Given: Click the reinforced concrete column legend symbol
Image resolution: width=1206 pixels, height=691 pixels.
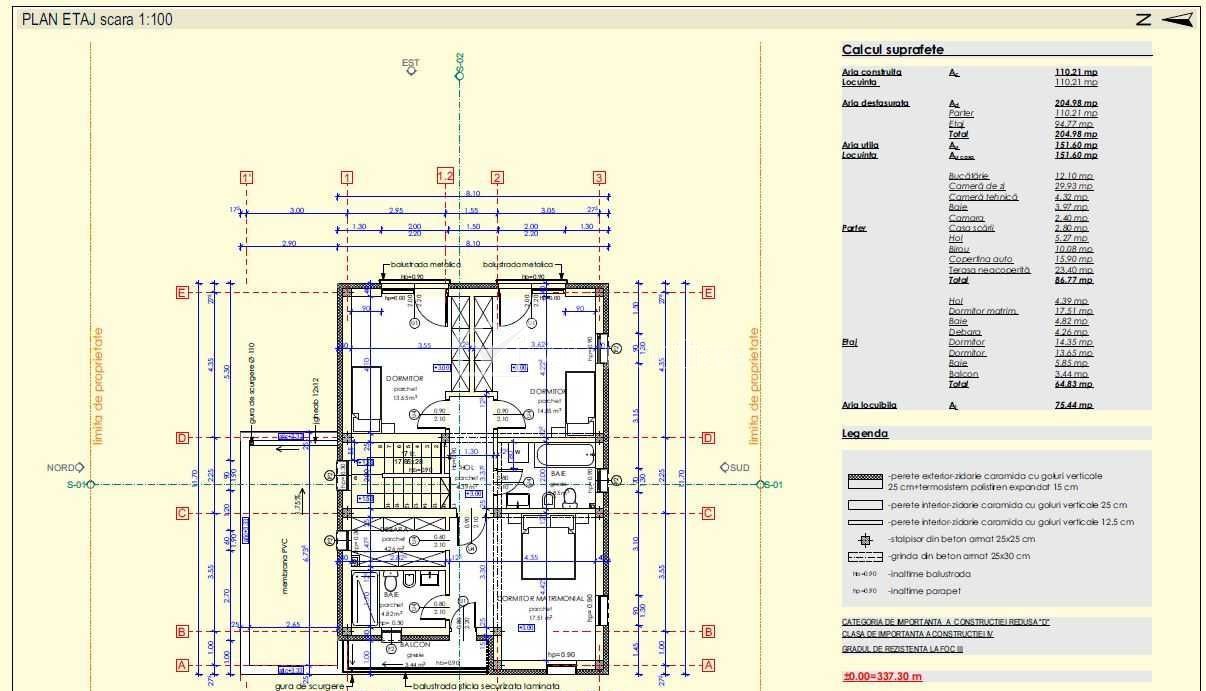Looking at the screenshot, I should click(865, 539).
